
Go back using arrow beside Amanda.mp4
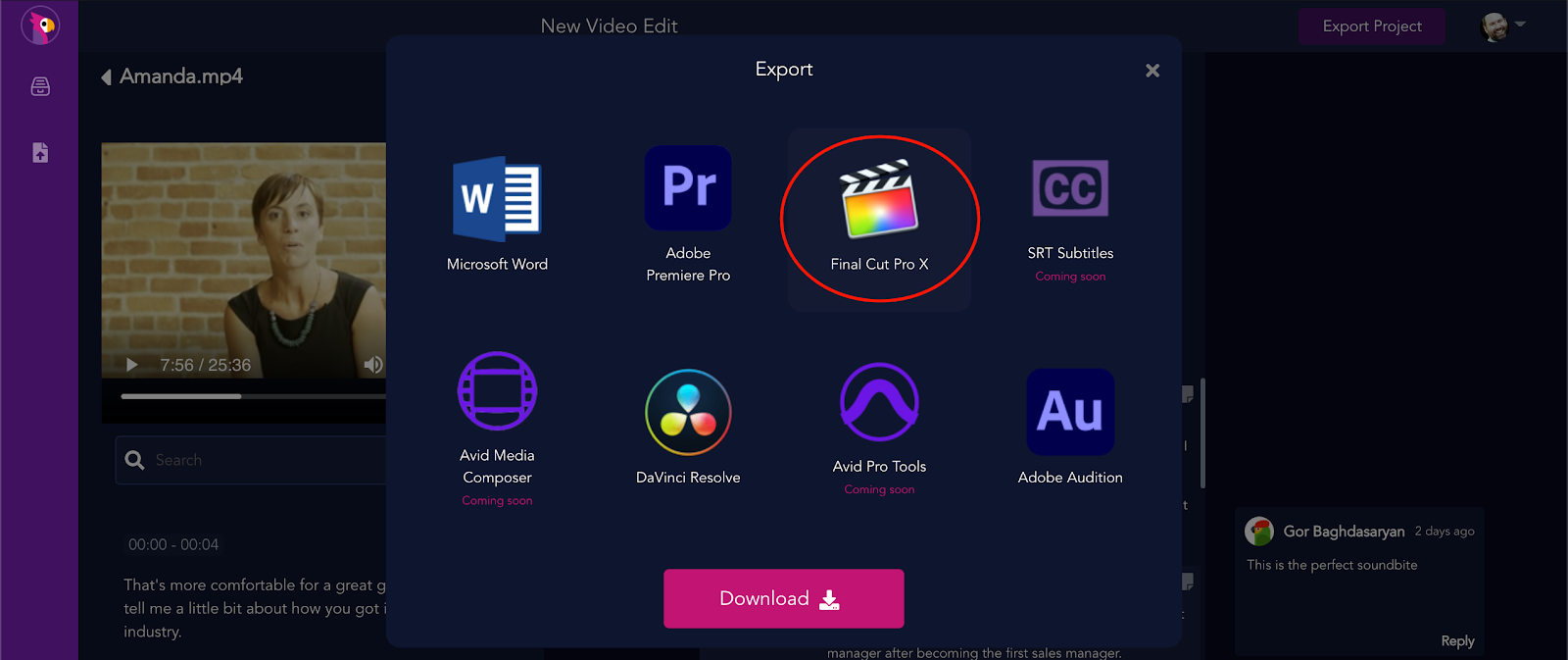(106, 77)
